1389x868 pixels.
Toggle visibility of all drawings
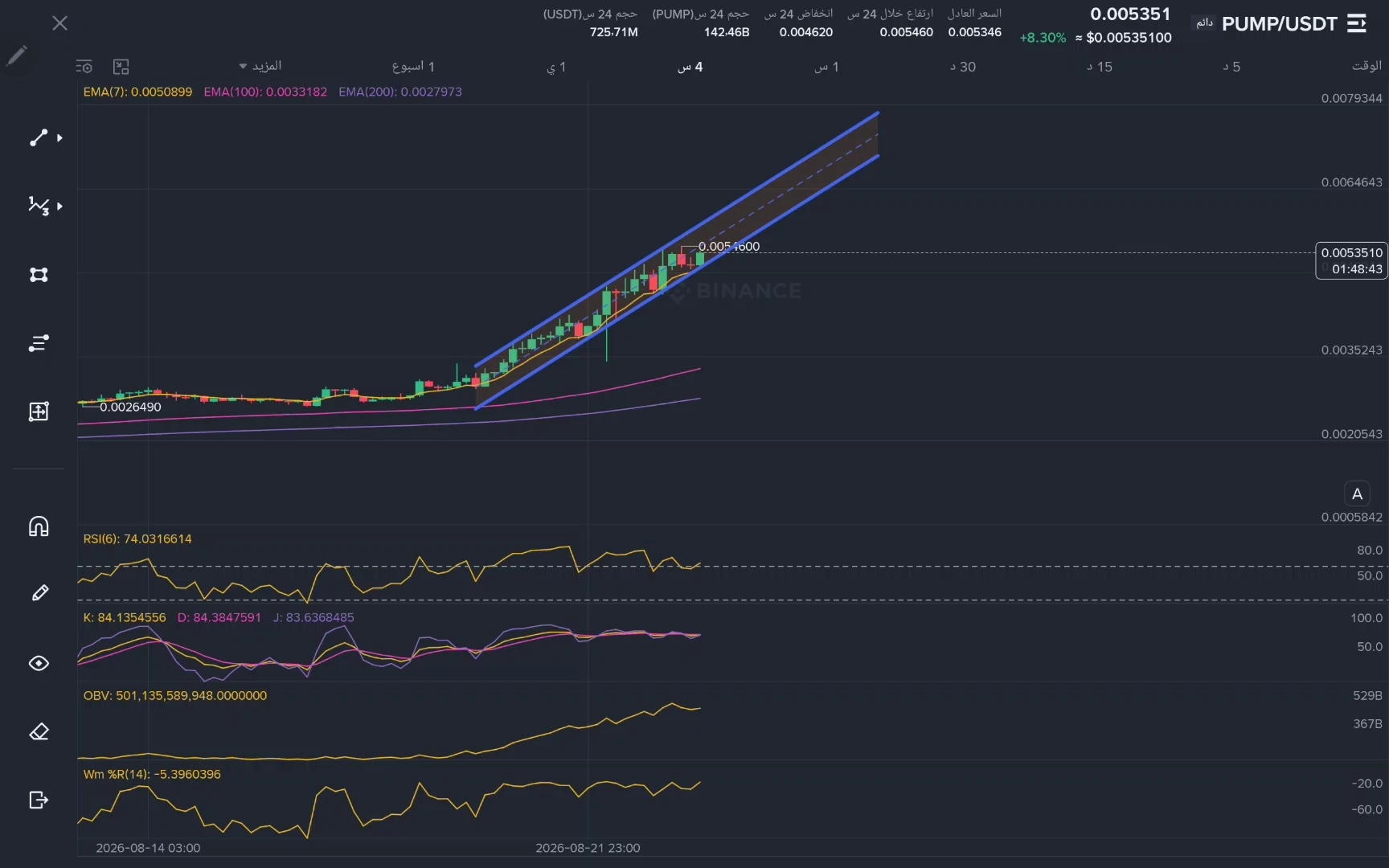(39, 663)
